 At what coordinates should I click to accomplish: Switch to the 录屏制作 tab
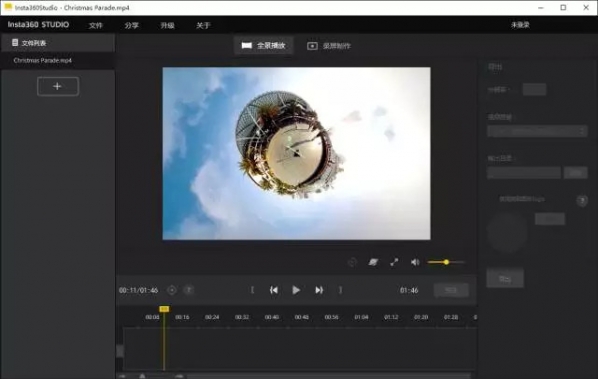click(x=329, y=46)
